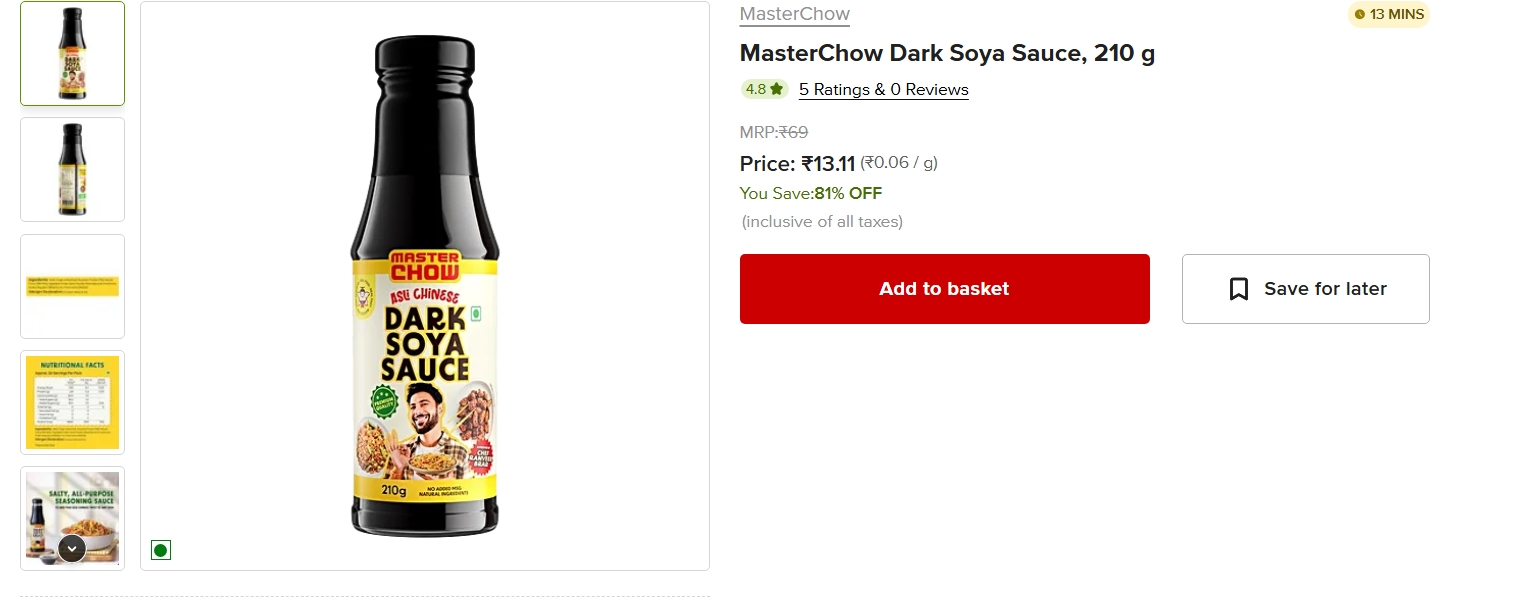The height and width of the screenshot is (604, 1538).
Task: View the all-purpose seasoning sauce thumbnail
Action: (72, 510)
